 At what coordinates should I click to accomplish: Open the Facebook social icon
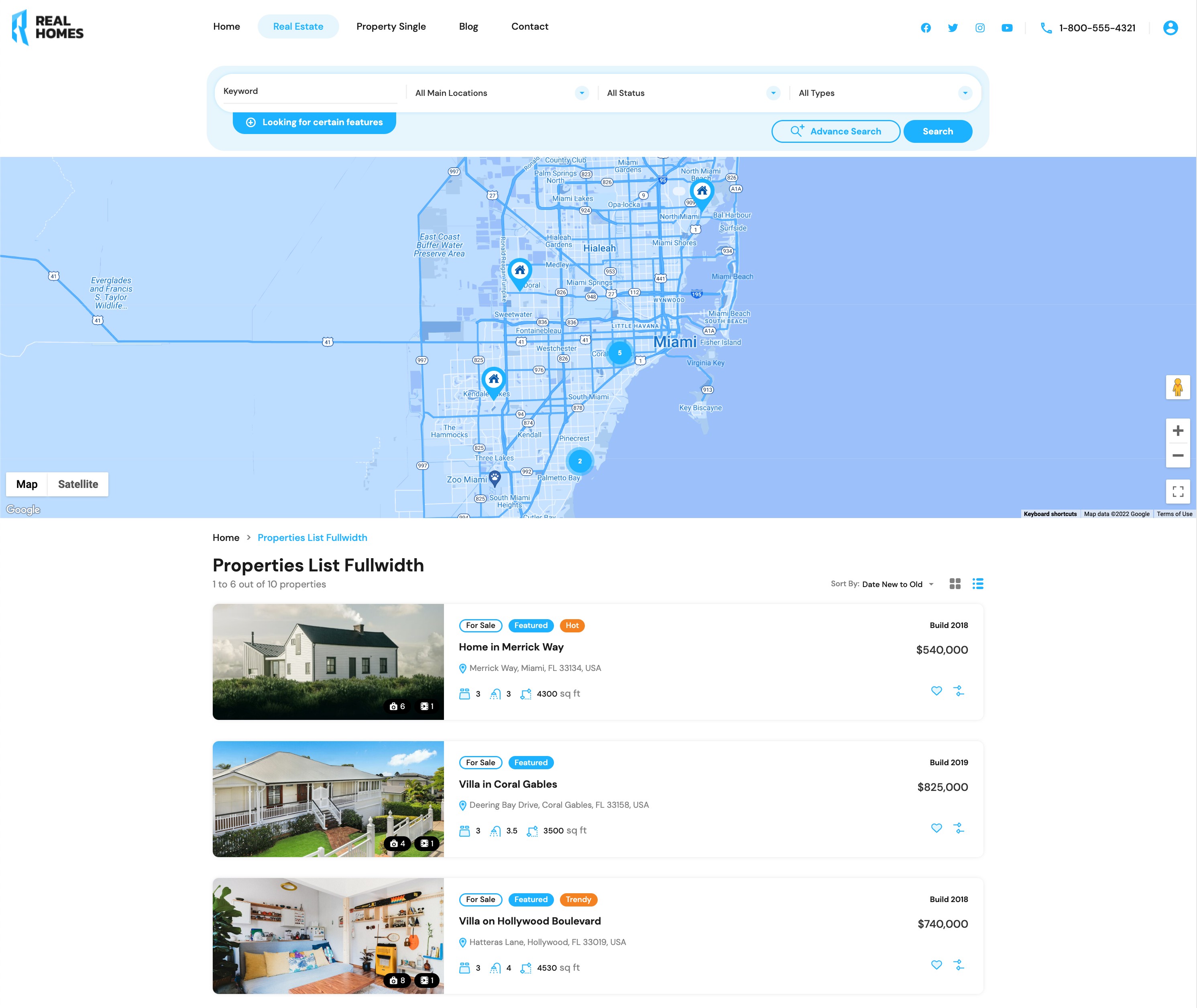926,28
